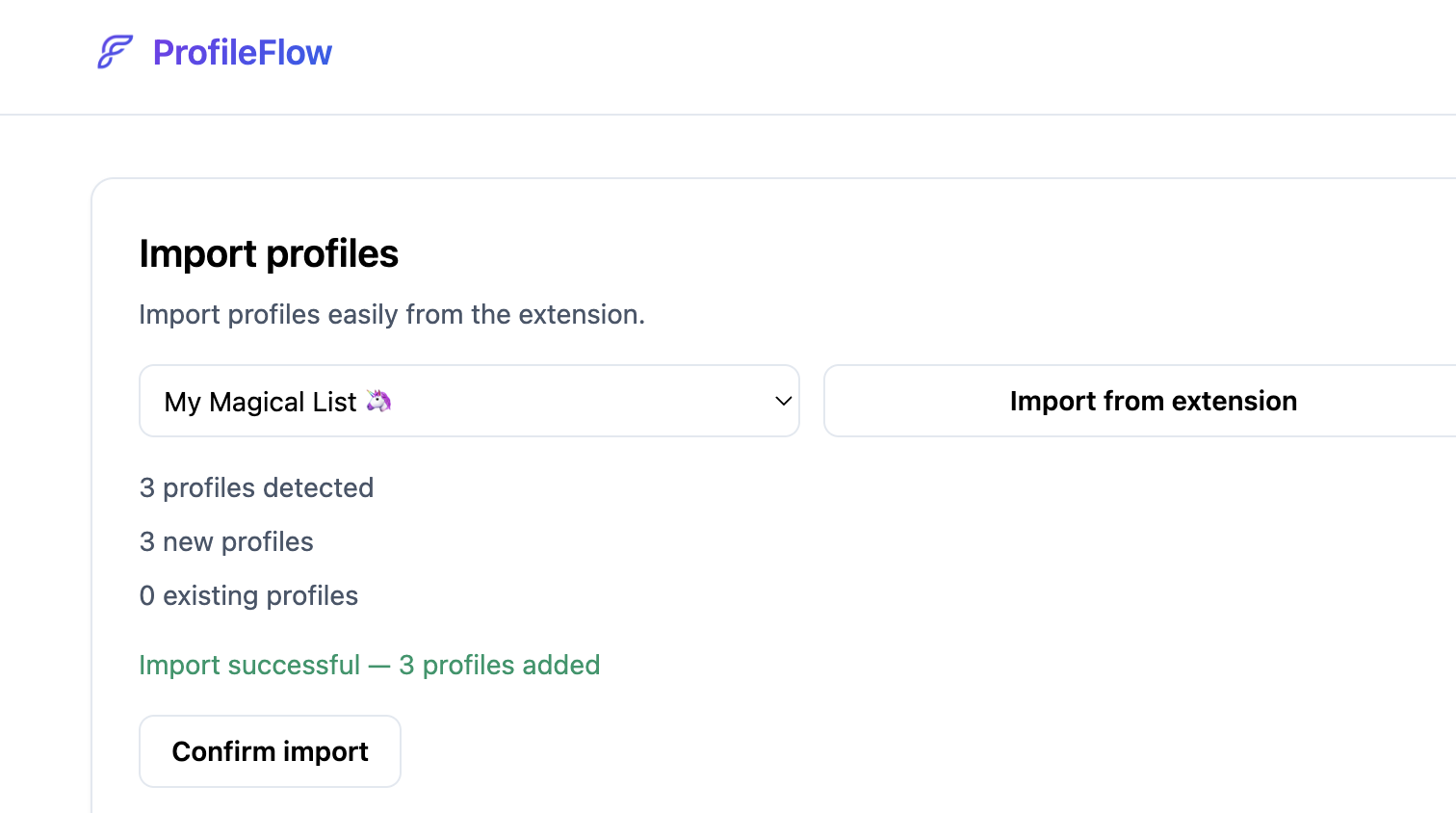Click the "3 profiles added" status text

tap(500, 665)
